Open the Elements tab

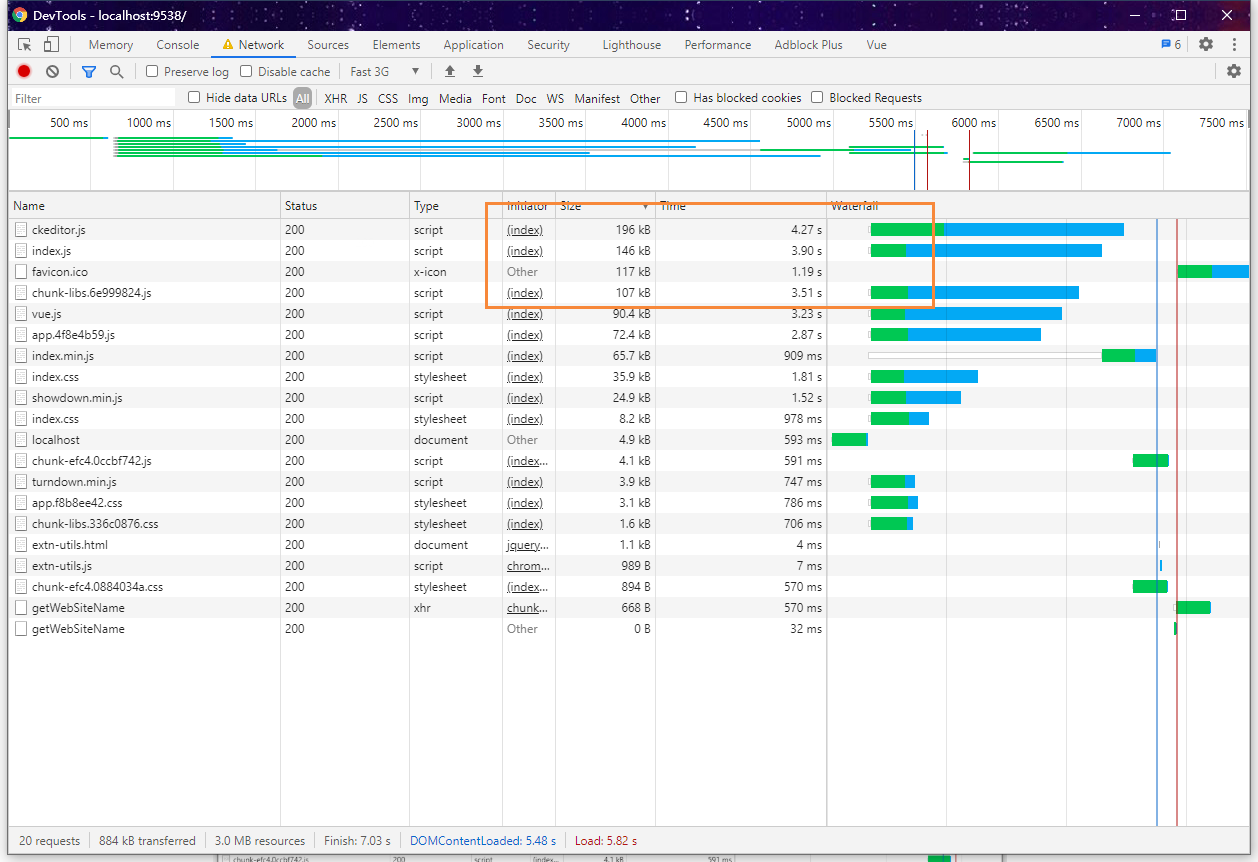click(396, 44)
